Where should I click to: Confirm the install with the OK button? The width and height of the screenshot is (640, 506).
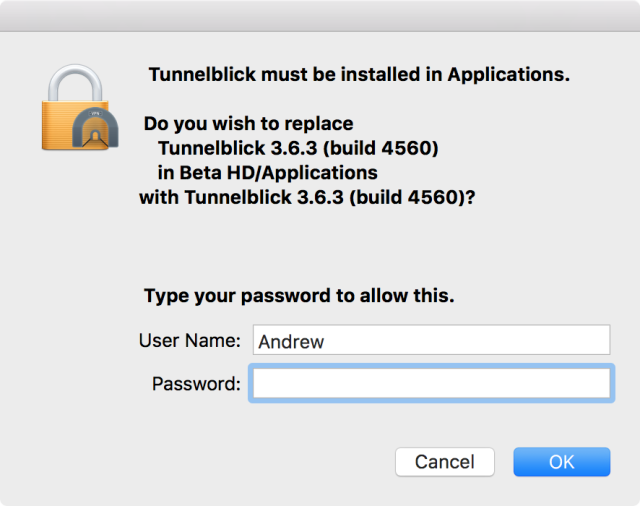click(562, 462)
